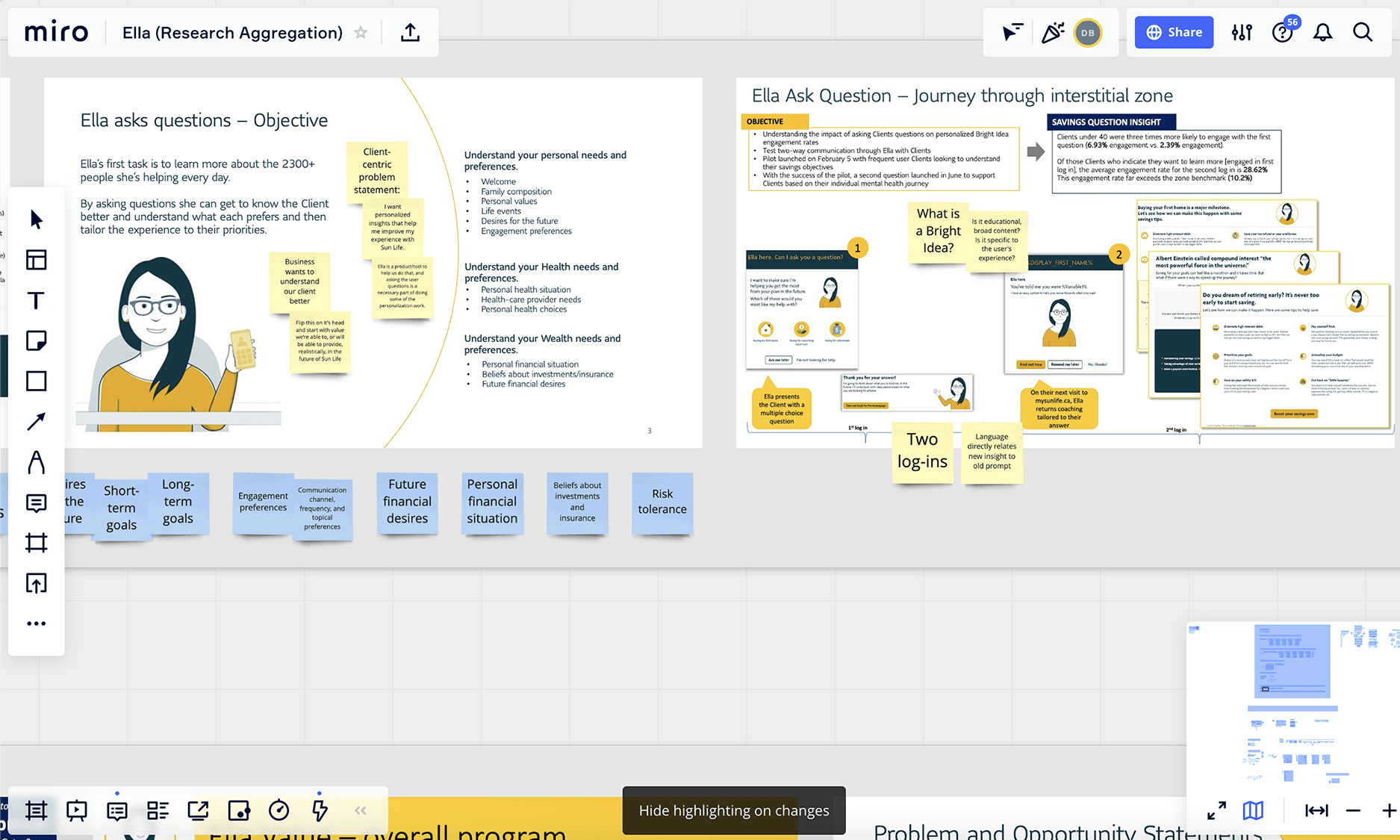Image resolution: width=1400 pixels, height=840 pixels.
Task: Toggle the minimap icon
Action: [1253, 810]
